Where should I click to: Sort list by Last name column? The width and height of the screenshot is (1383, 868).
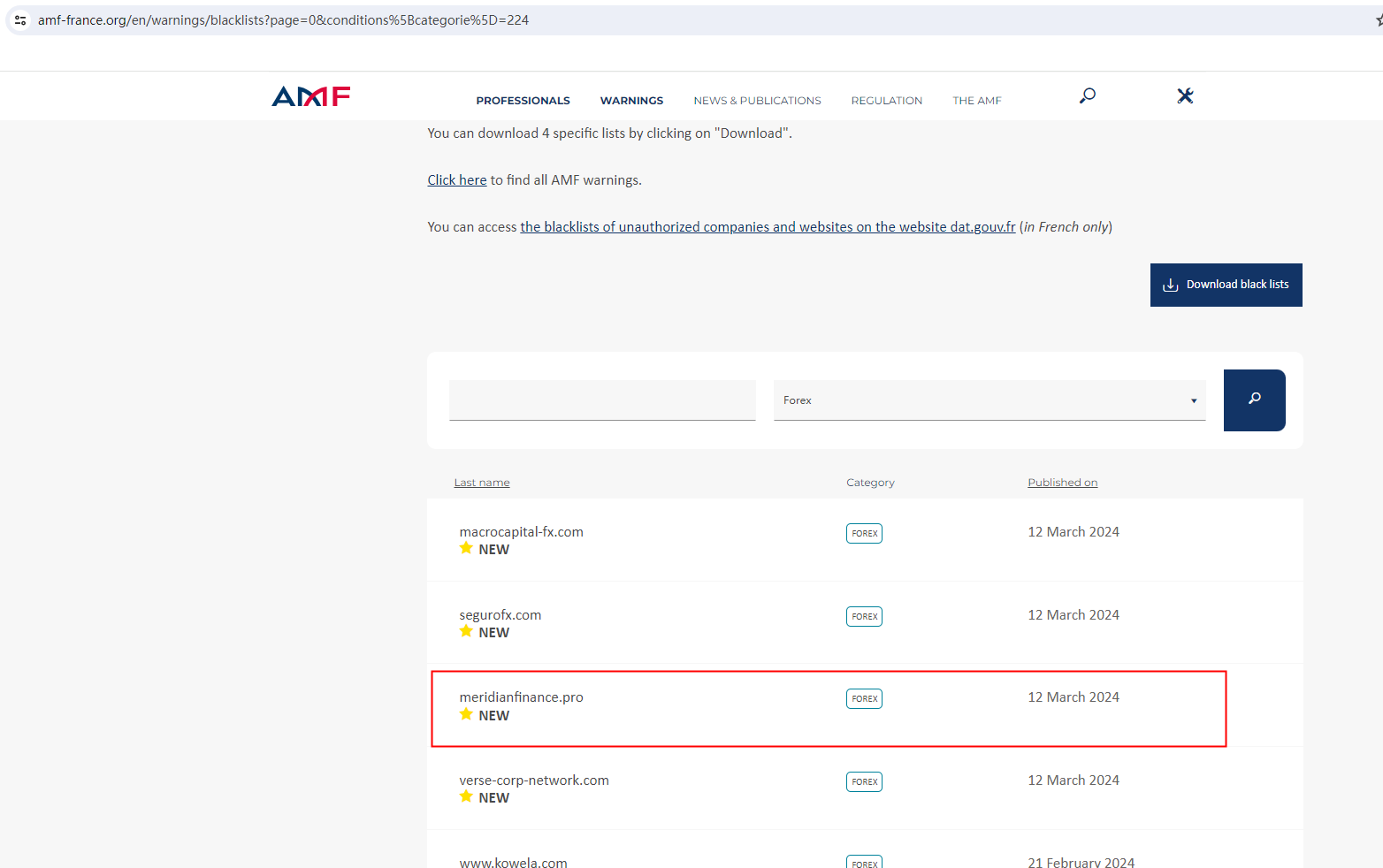pyautogui.click(x=482, y=483)
